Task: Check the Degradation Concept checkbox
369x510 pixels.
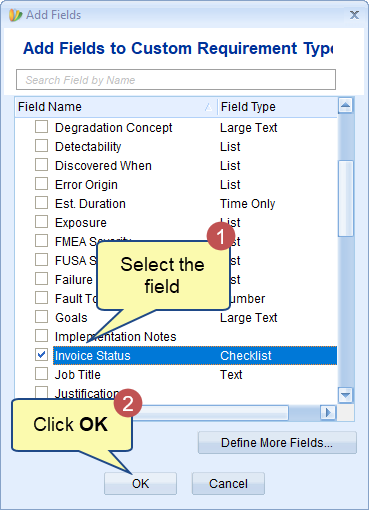Action: tap(41, 127)
